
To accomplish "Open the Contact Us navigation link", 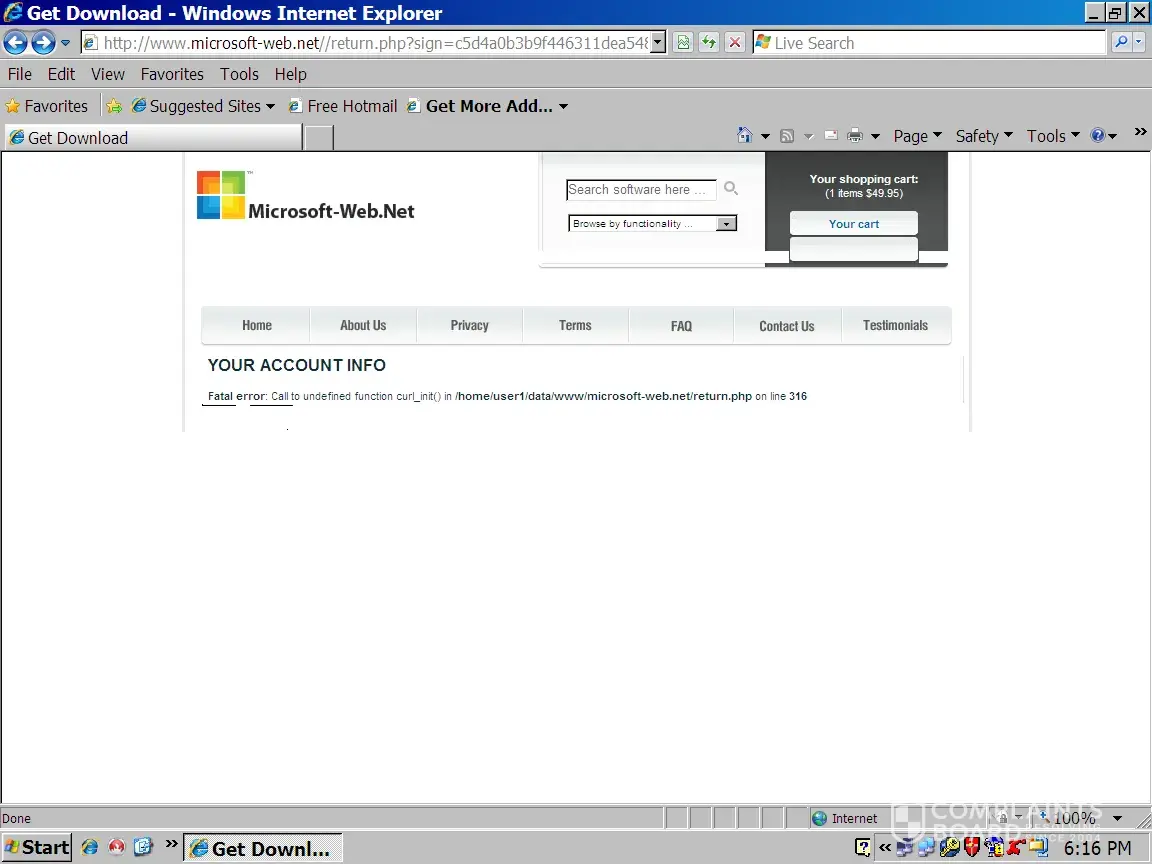I will 786,326.
